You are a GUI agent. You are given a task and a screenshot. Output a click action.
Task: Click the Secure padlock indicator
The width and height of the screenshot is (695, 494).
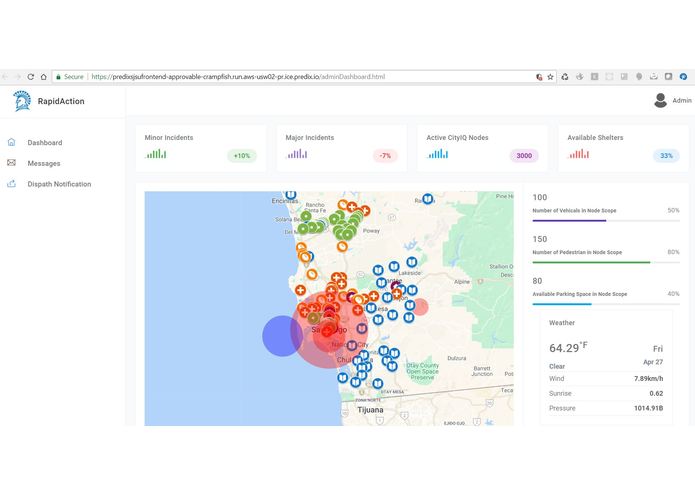click(x=70, y=77)
